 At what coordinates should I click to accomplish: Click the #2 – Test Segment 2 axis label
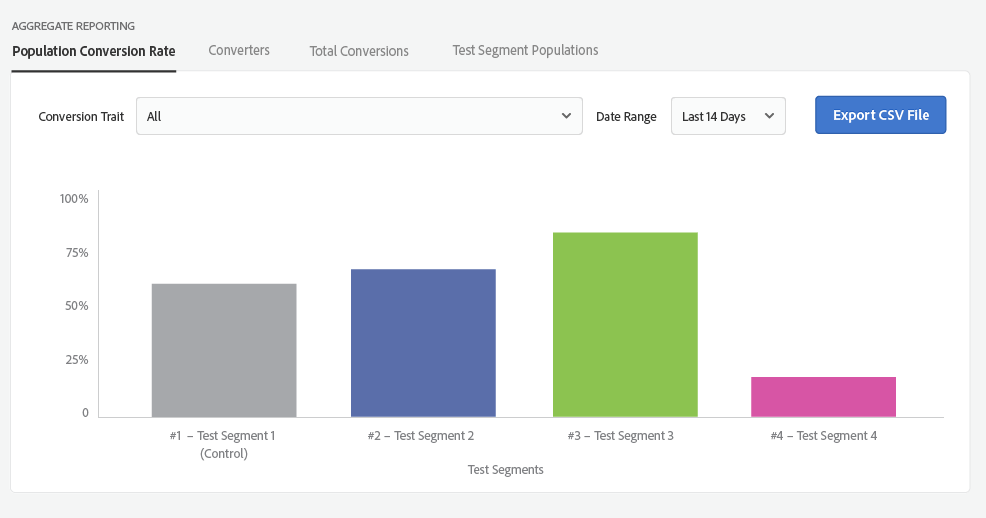[421, 436]
